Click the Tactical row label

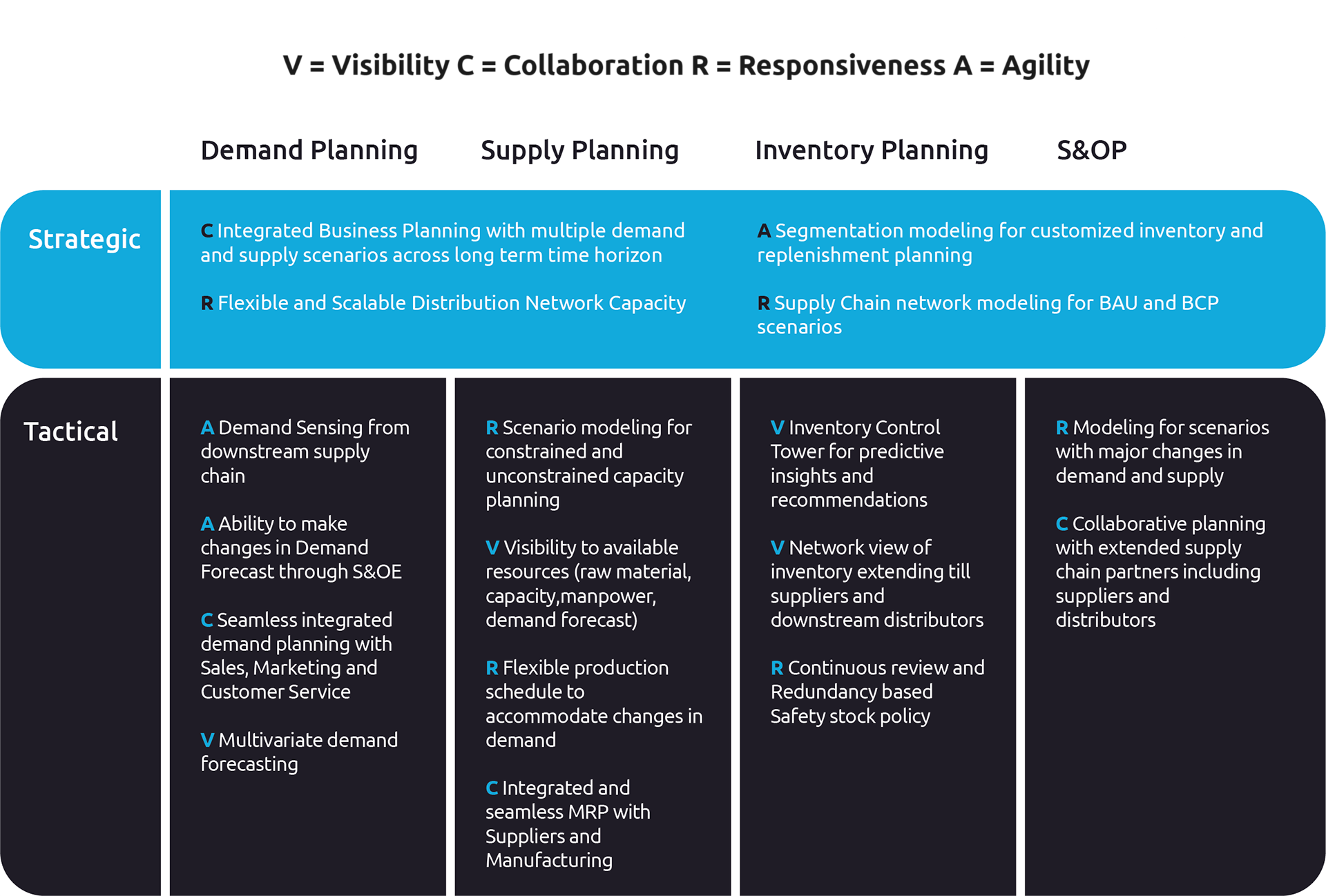click(70, 431)
